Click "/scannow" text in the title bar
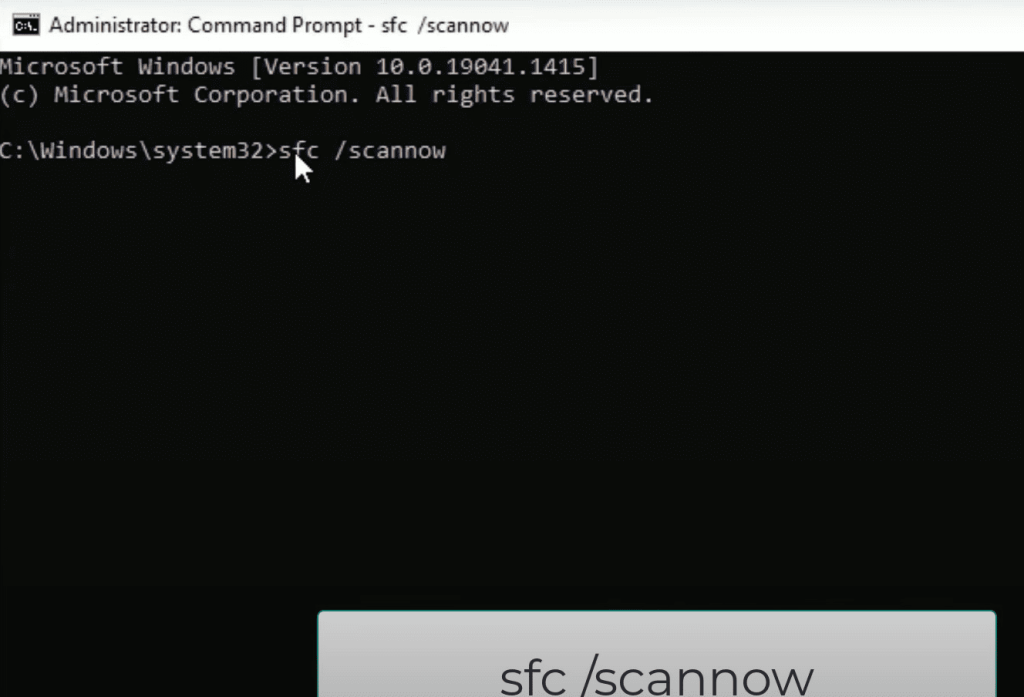This screenshot has width=1024, height=697. pyautogui.click(x=463, y=25)
